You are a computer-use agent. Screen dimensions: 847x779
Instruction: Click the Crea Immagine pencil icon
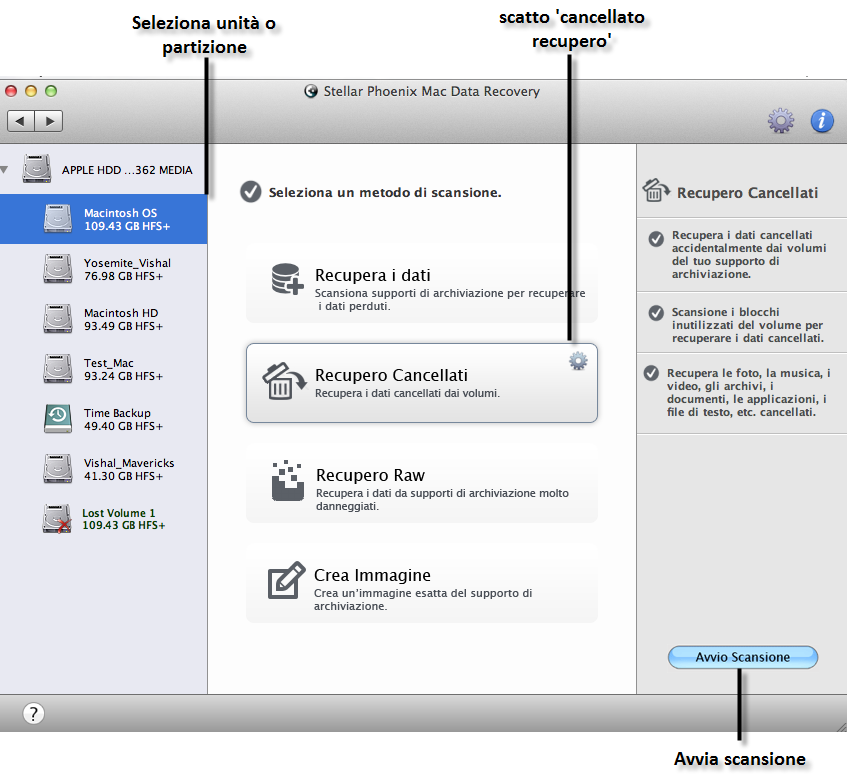[286, 580]
